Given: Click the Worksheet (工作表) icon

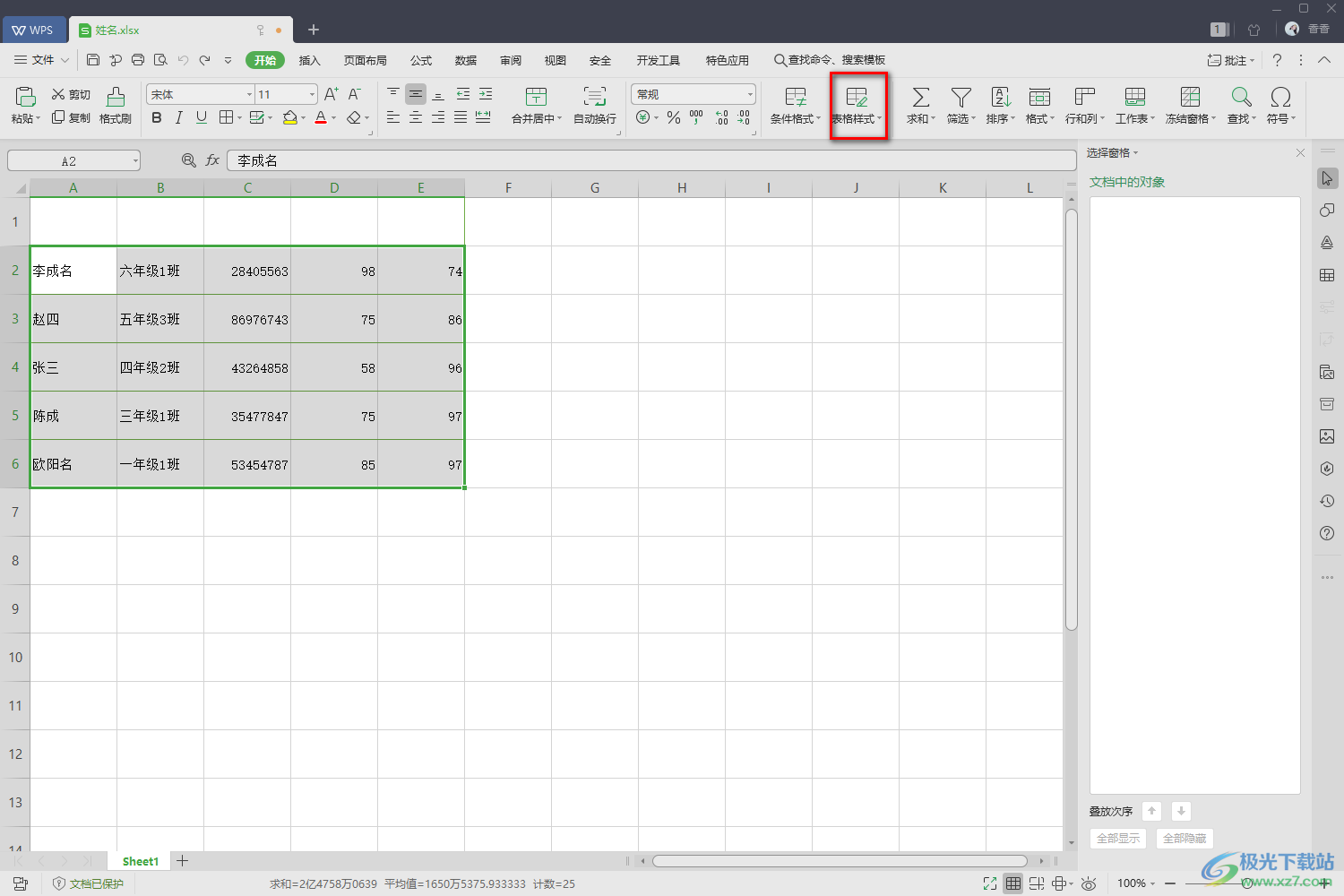Looking at the screenshot, I should point(1134,97).
